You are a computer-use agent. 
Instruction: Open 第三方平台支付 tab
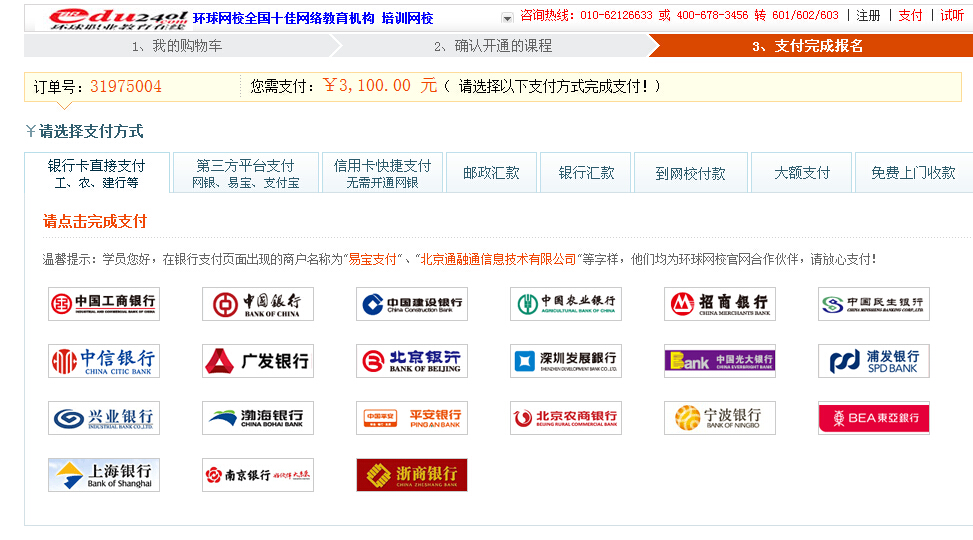click(246, 173)
